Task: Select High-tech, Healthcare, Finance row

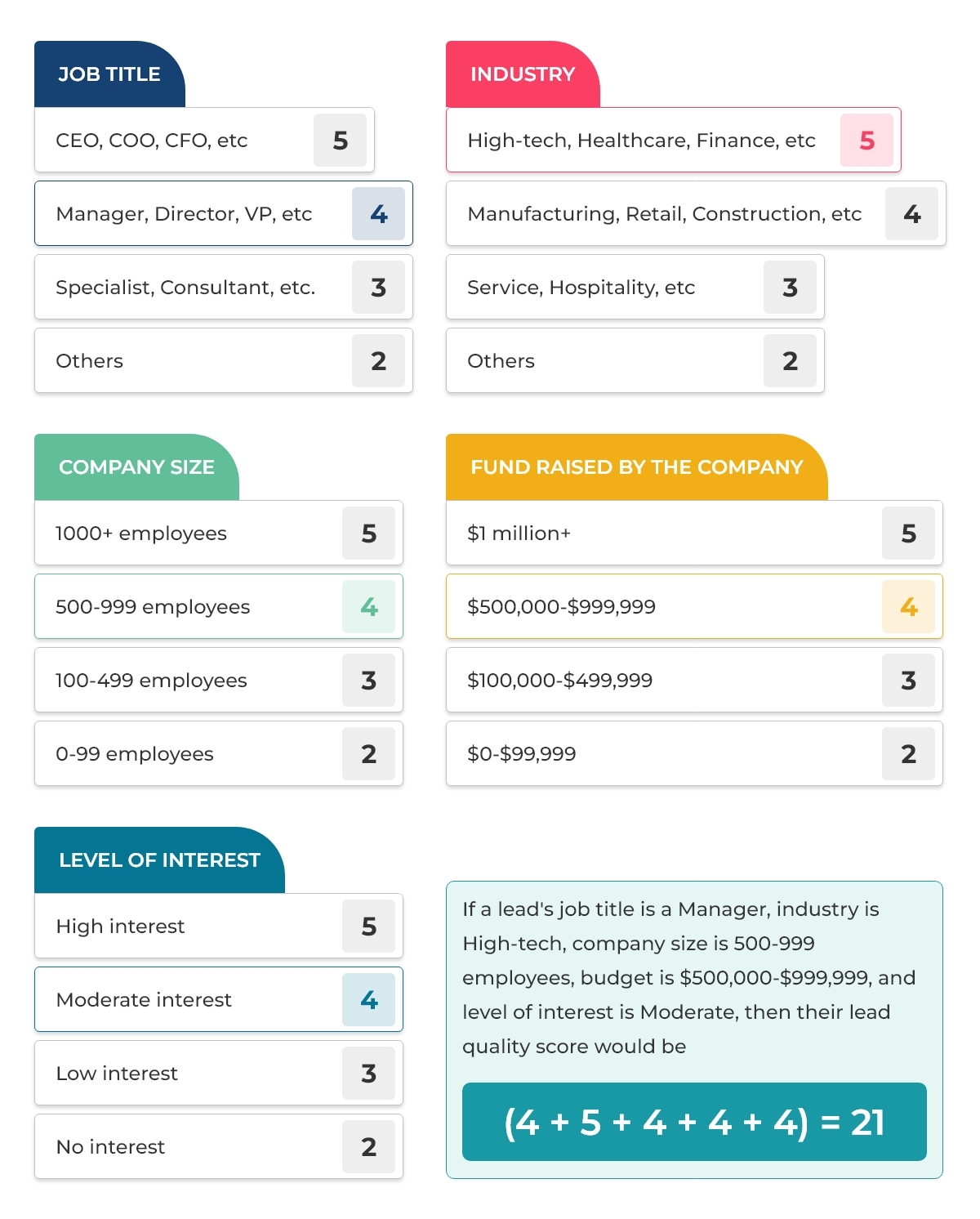Action: [x=674, y=140]
